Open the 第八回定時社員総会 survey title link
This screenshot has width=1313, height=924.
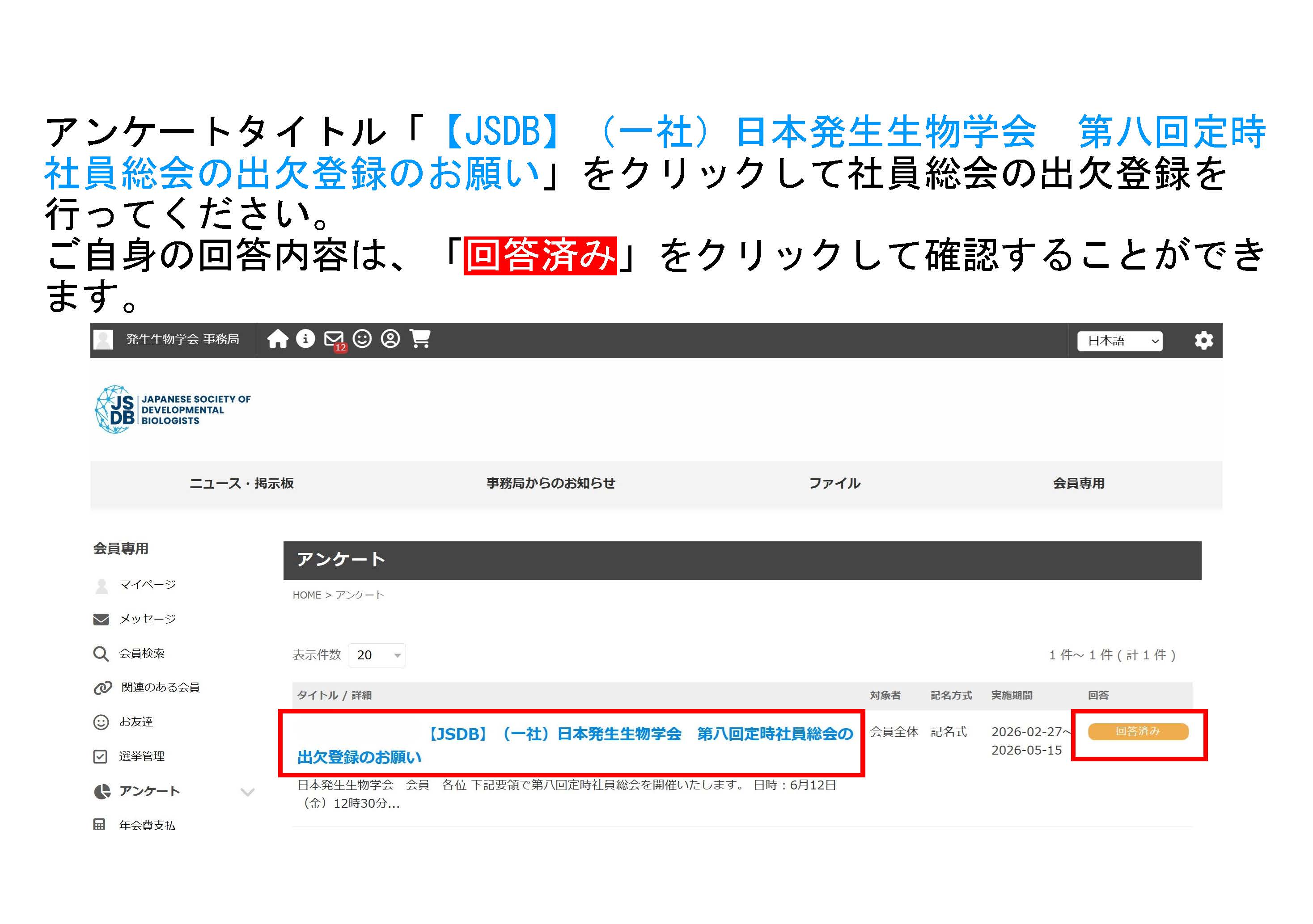(575, 745)
